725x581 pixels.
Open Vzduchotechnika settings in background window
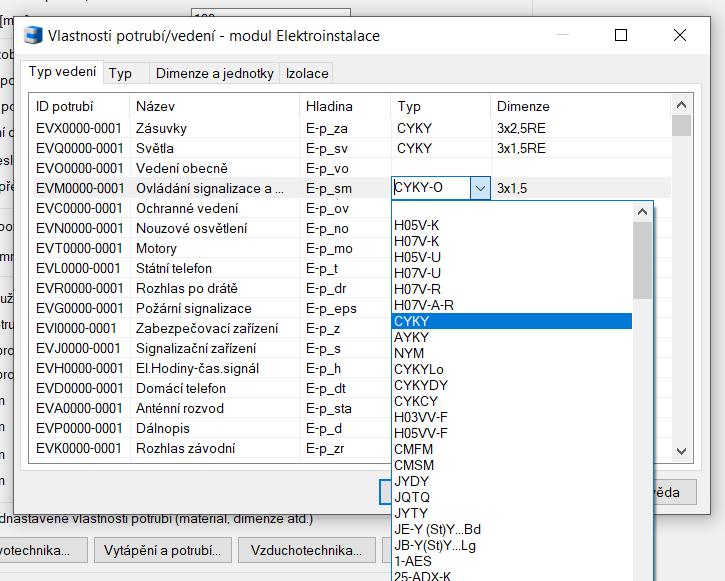[x=307, y=550]
